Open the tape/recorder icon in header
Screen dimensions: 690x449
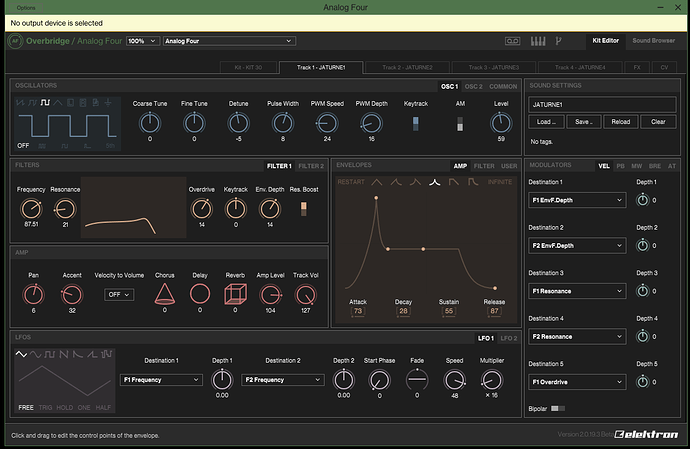pos(512,41)
